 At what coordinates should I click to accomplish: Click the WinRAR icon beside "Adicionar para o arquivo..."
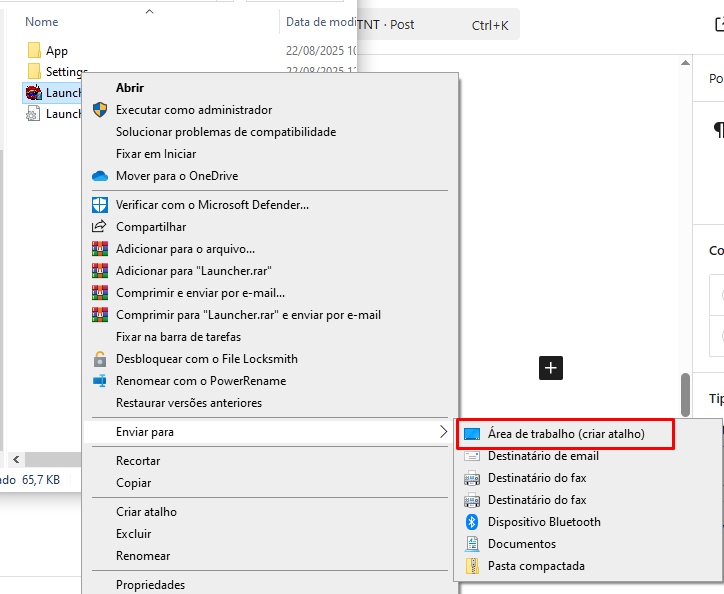(99, 249)
